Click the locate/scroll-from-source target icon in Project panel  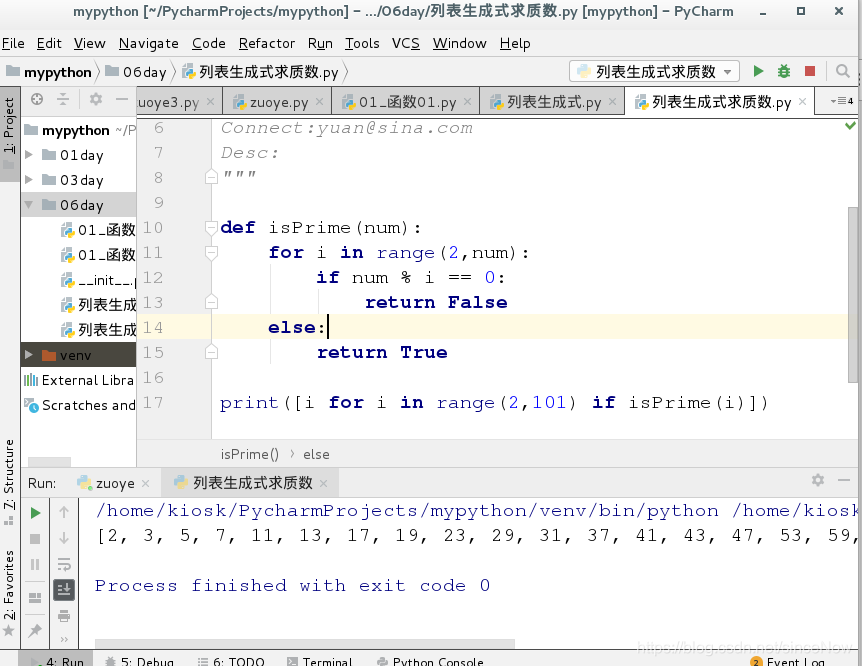pyautogui.click(x=37, y=99)
